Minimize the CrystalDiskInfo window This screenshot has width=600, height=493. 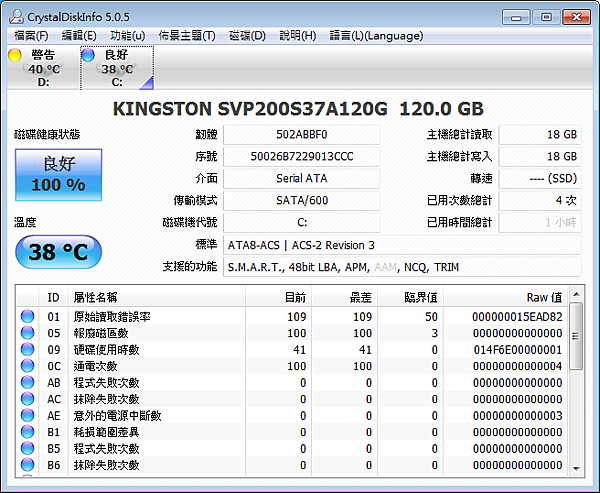516,17
